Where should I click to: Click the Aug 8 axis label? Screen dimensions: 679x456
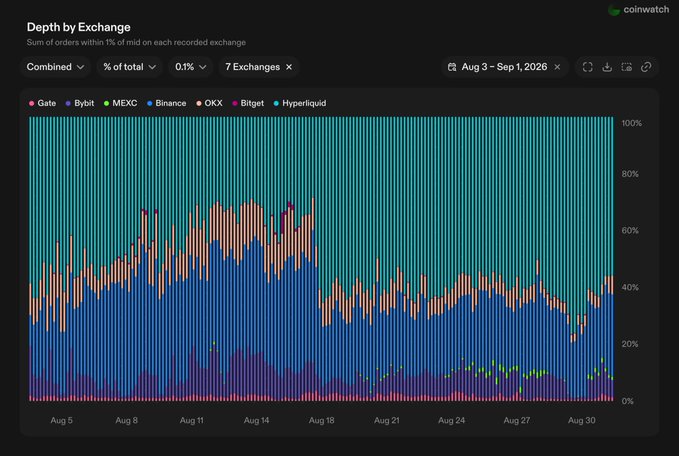tap(126, 420)
